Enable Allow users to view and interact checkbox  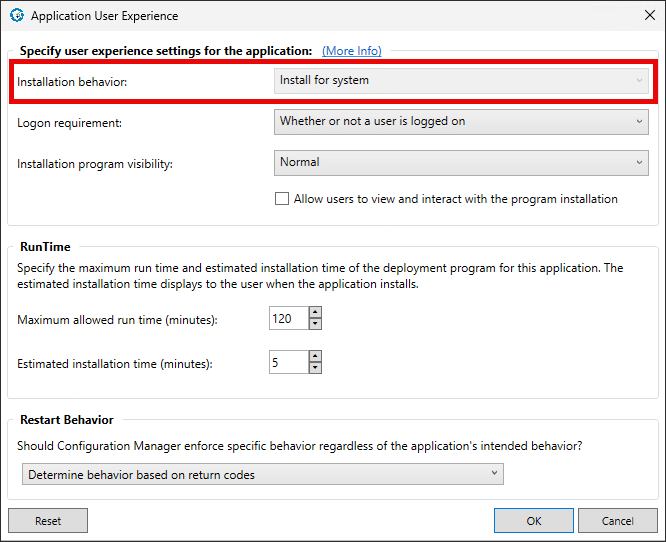(x=282, y=199)
